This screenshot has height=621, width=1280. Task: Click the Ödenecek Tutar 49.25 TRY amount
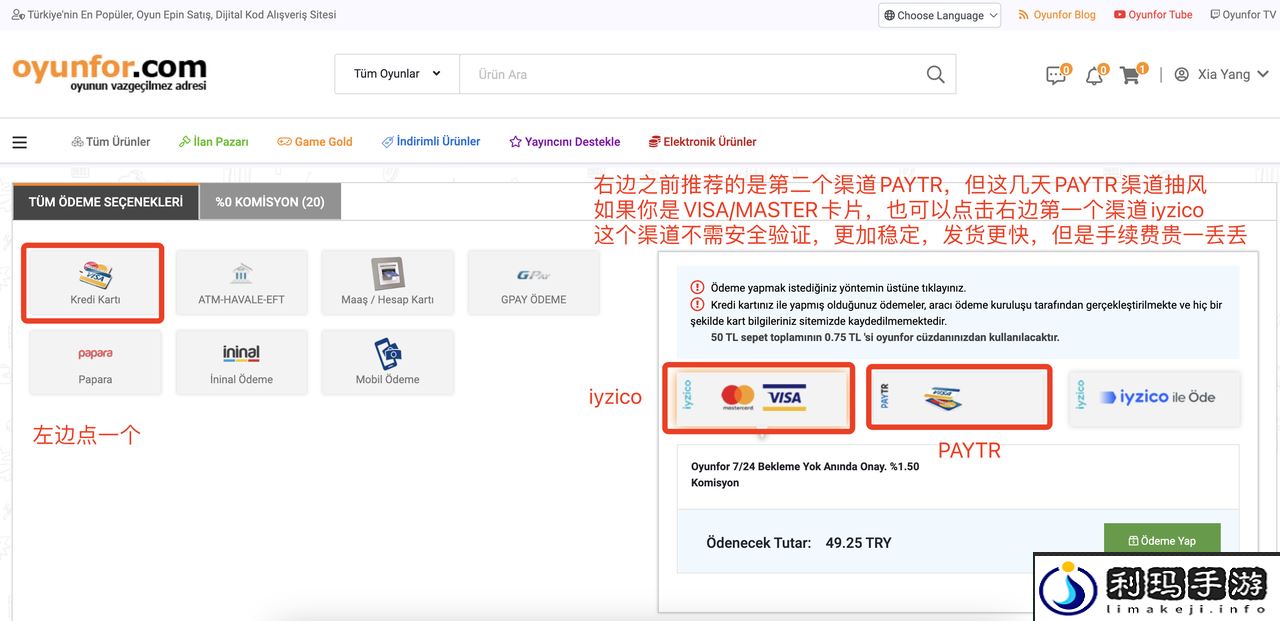798,543
